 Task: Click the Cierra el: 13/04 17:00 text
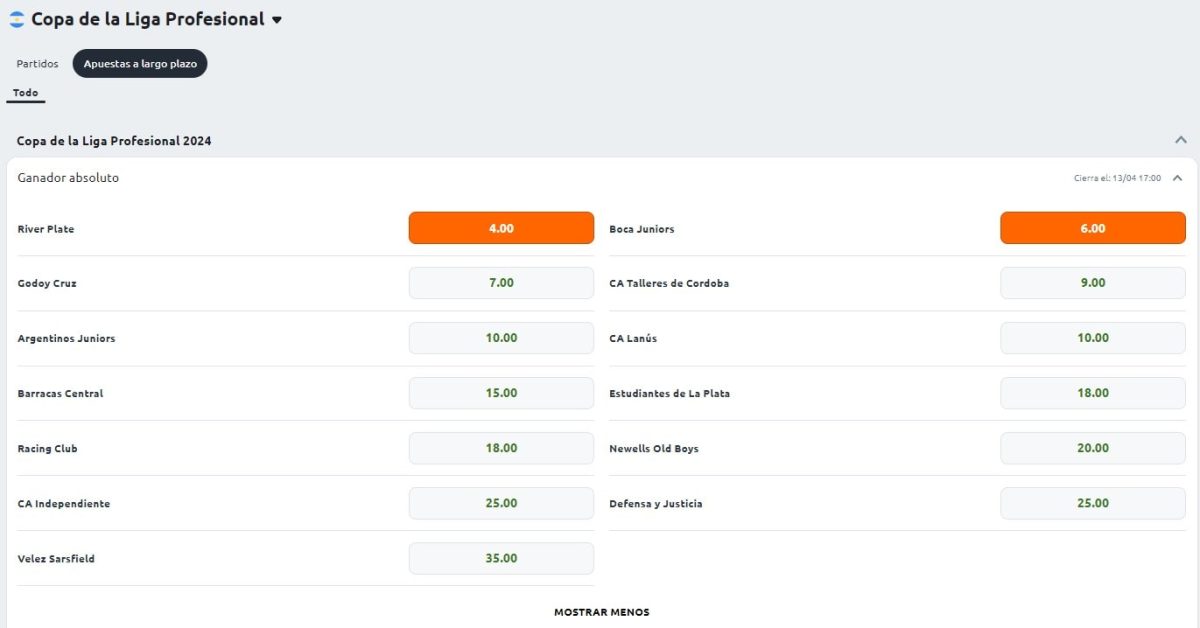[1117, 178]
